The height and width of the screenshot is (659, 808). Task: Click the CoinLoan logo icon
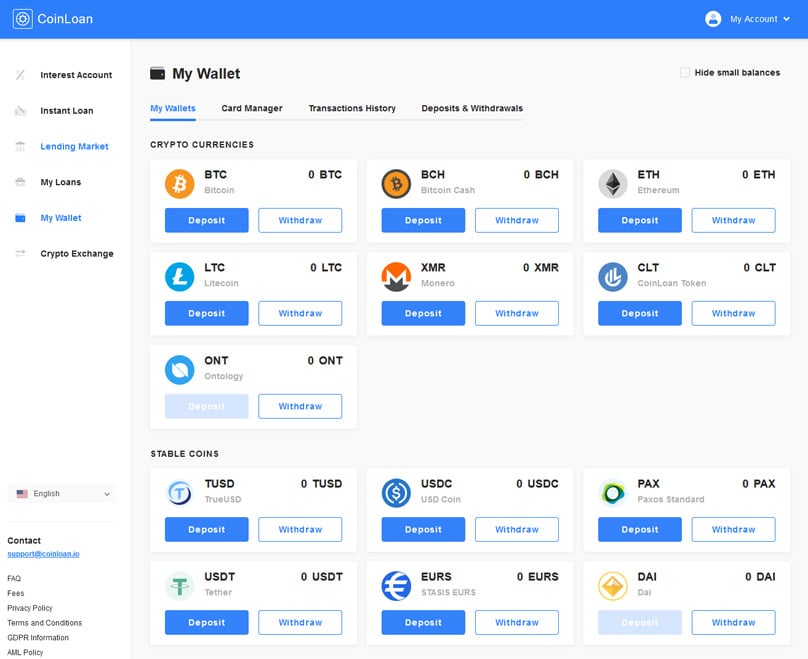click(22, 19)
